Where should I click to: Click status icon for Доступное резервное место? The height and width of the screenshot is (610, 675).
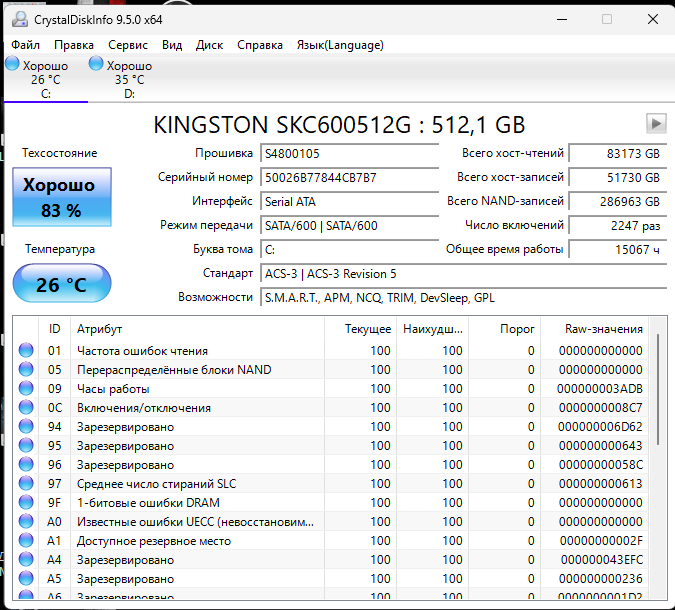pyautogui.click(x=26, y=541)
